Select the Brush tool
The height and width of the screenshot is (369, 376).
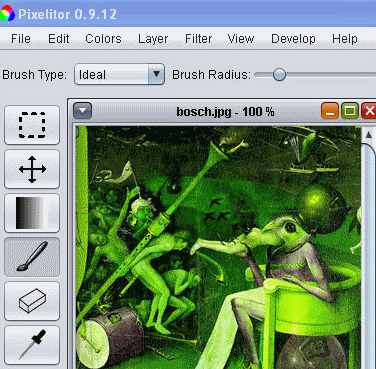pos(32,257)
